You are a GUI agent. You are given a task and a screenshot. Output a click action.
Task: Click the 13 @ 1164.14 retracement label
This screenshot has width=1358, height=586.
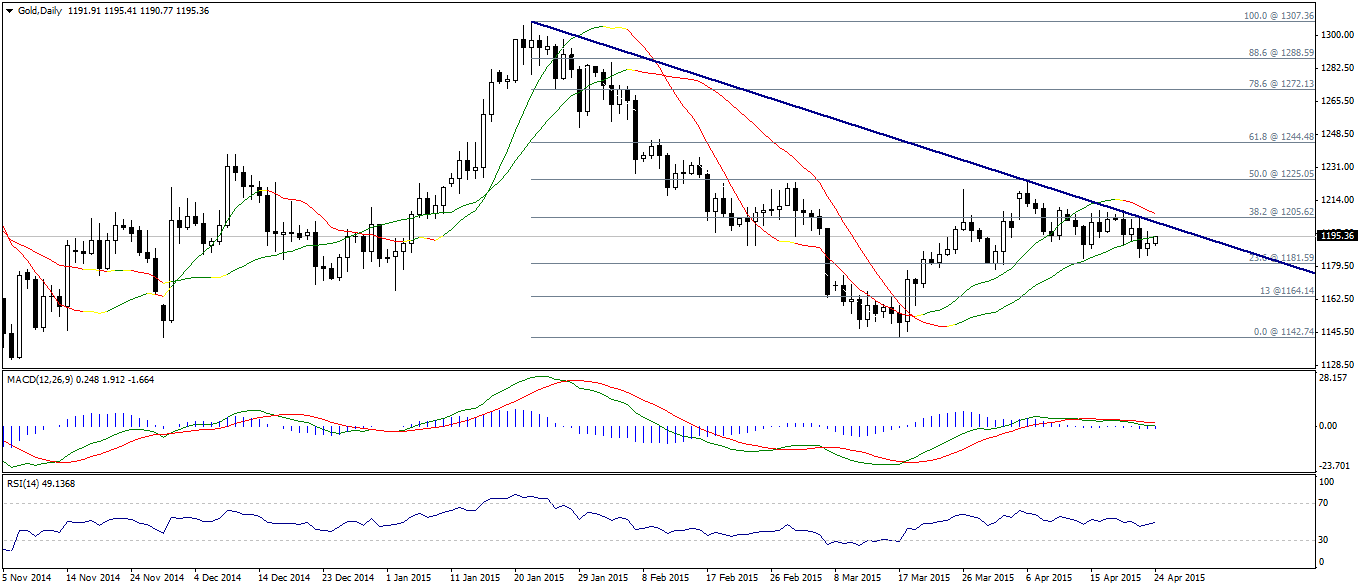point(1283,291)
